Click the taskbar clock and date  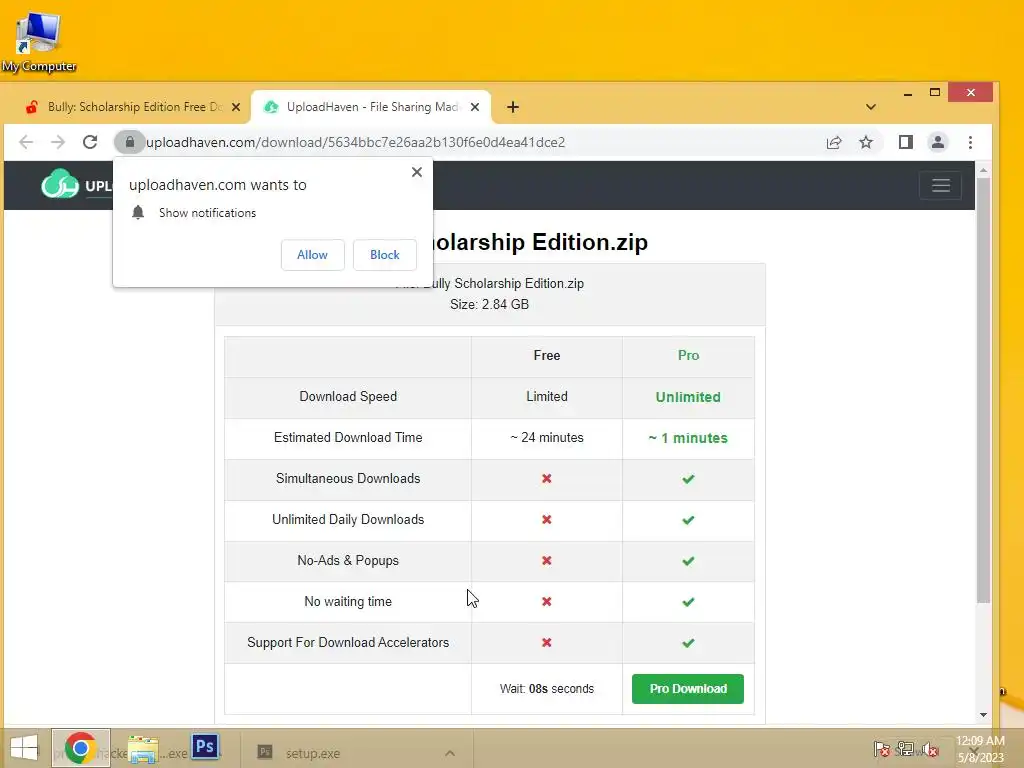click(980, 749)
